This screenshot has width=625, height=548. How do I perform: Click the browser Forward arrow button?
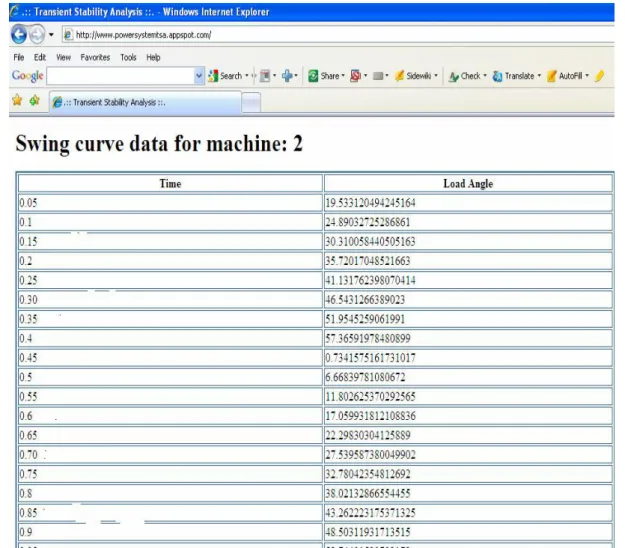[37, 35]
